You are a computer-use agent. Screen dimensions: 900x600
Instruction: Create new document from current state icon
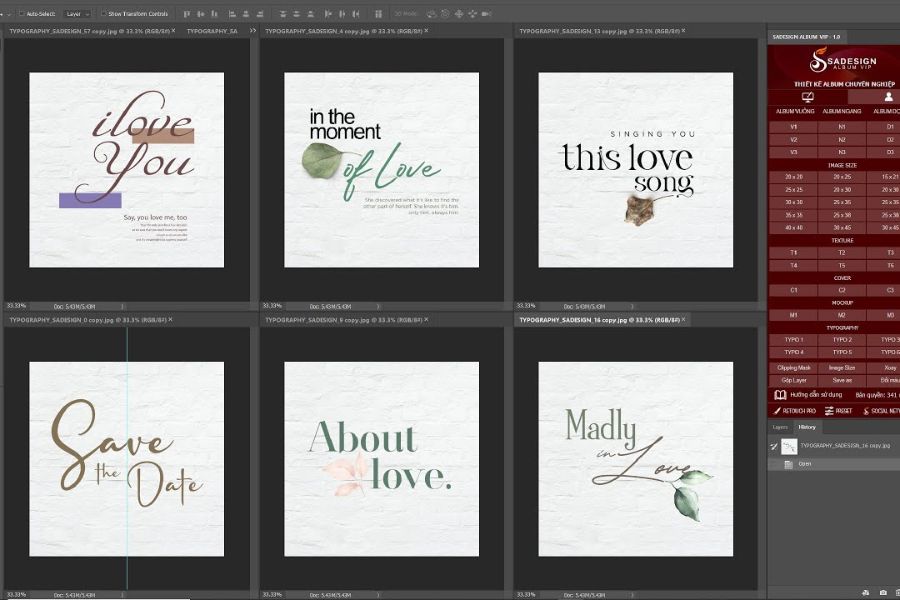[866, 593]
